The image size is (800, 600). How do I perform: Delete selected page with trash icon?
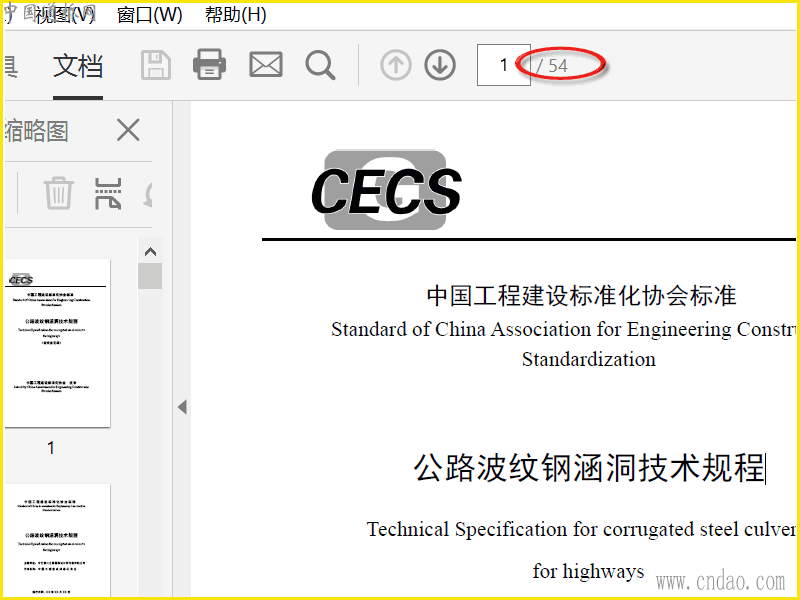click(x=59, y=193)
